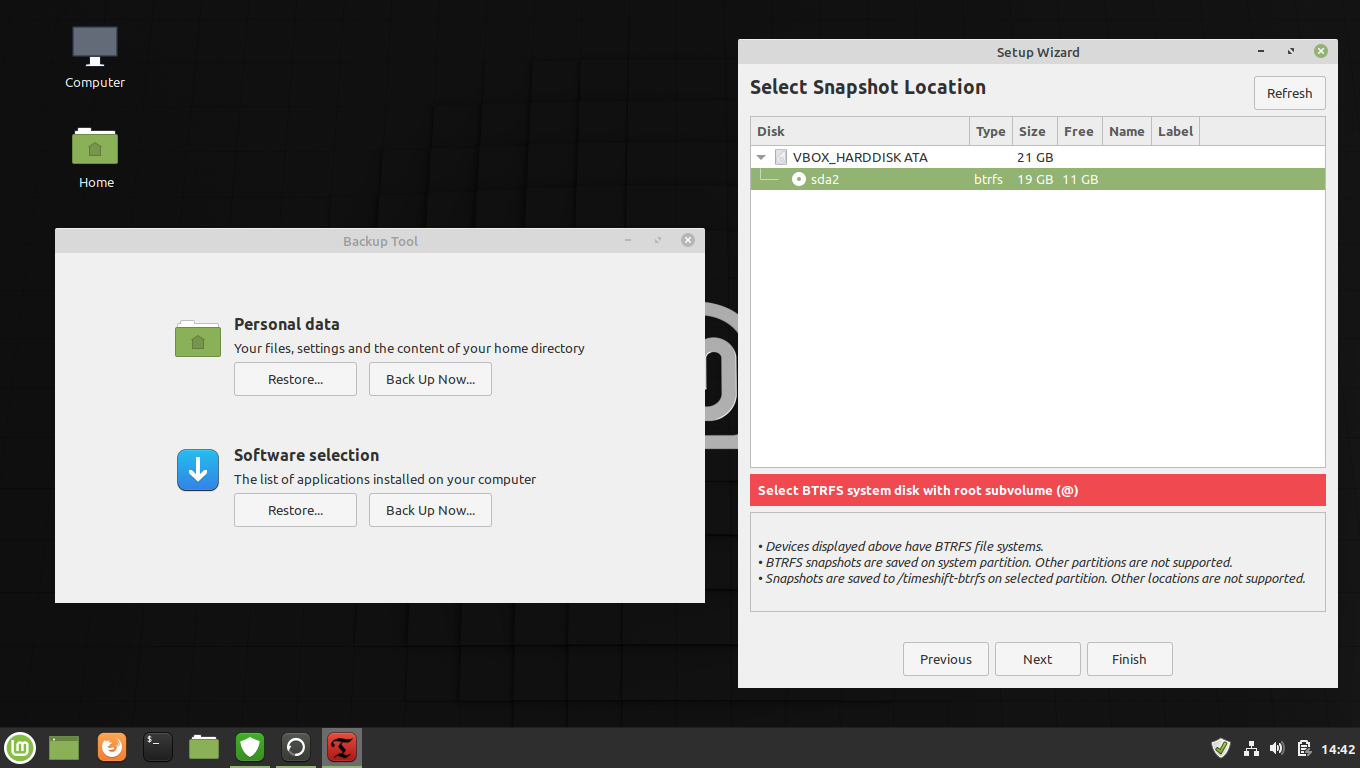Click the Show Desktop panel icon
Image resolution: width=1360 pixels, height=768 pixels.
point(64,747)
